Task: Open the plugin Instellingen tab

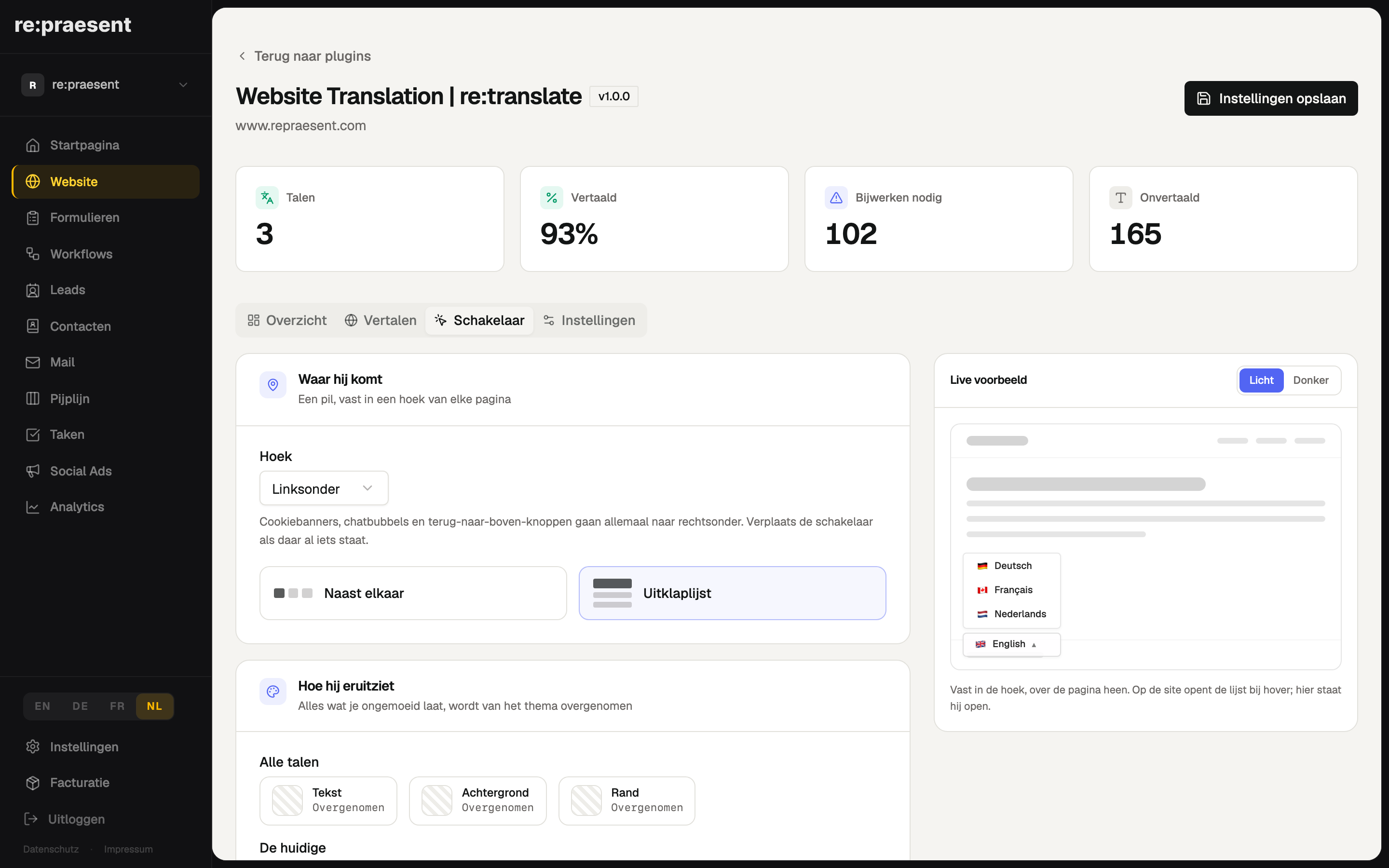Action: pyautogui.click(x=589, y=320)
